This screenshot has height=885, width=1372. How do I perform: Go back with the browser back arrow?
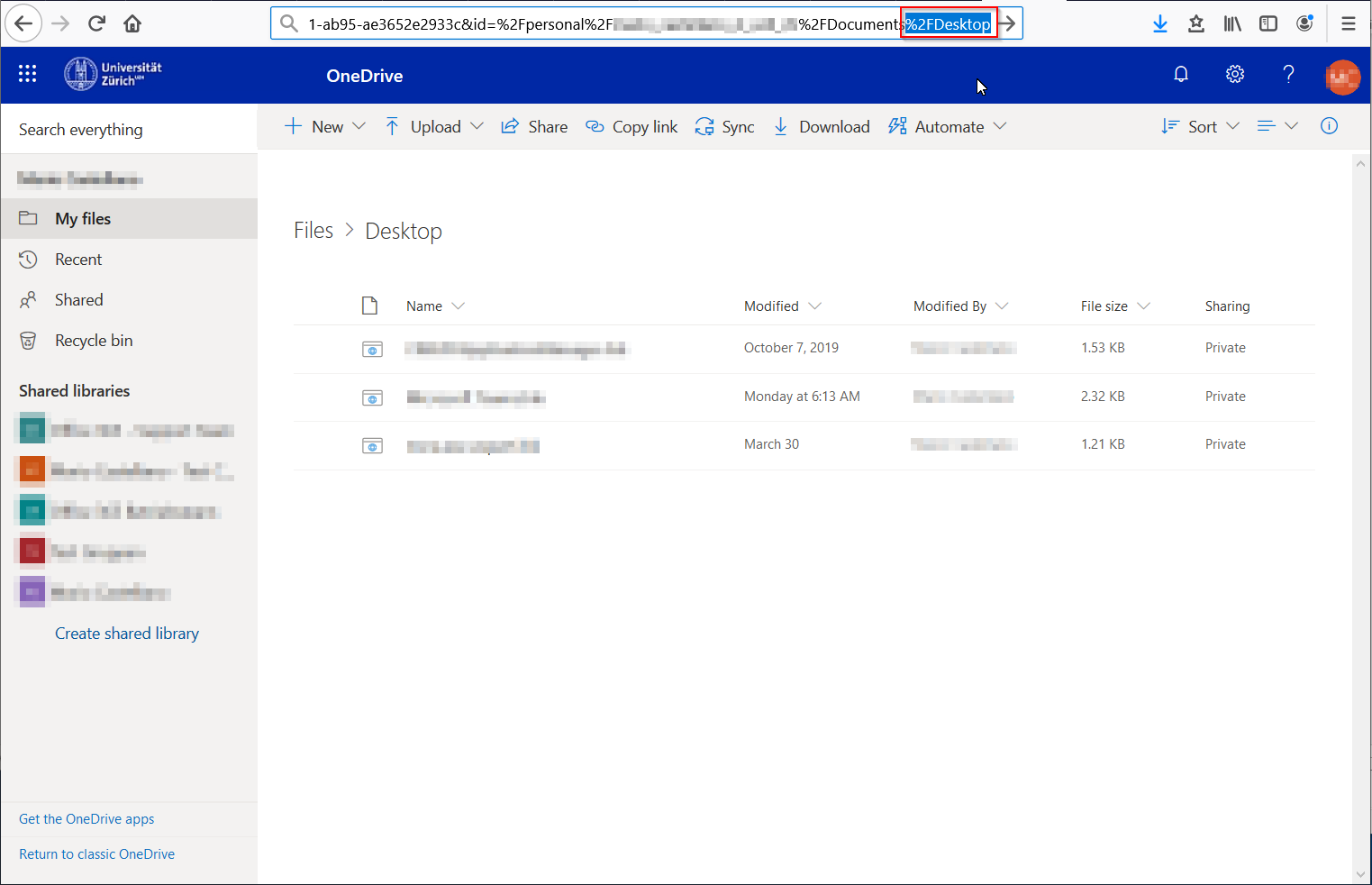click(23, 23)
